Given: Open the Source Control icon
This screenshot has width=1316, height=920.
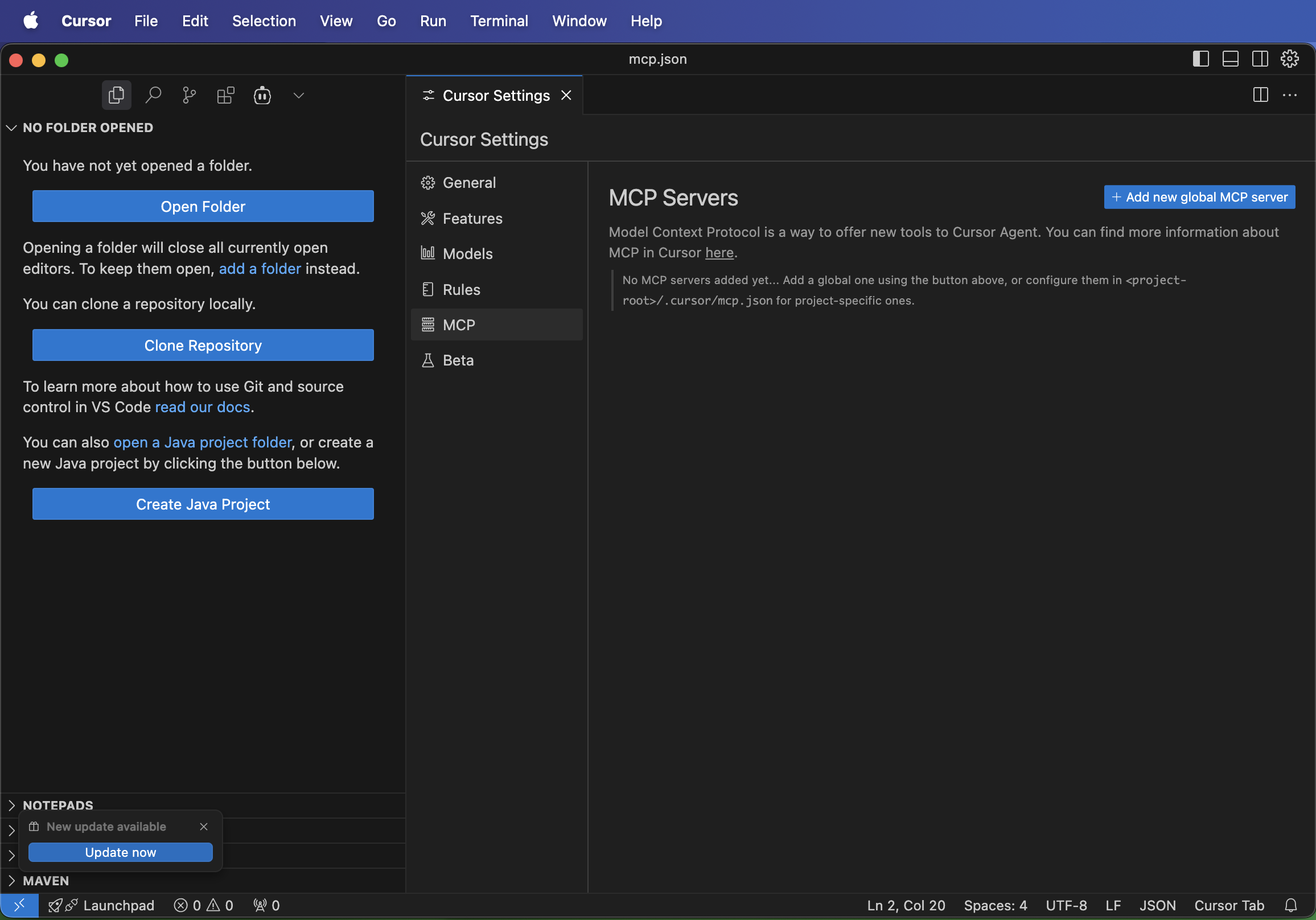Looking at the screenshot, I should (189, 95).
